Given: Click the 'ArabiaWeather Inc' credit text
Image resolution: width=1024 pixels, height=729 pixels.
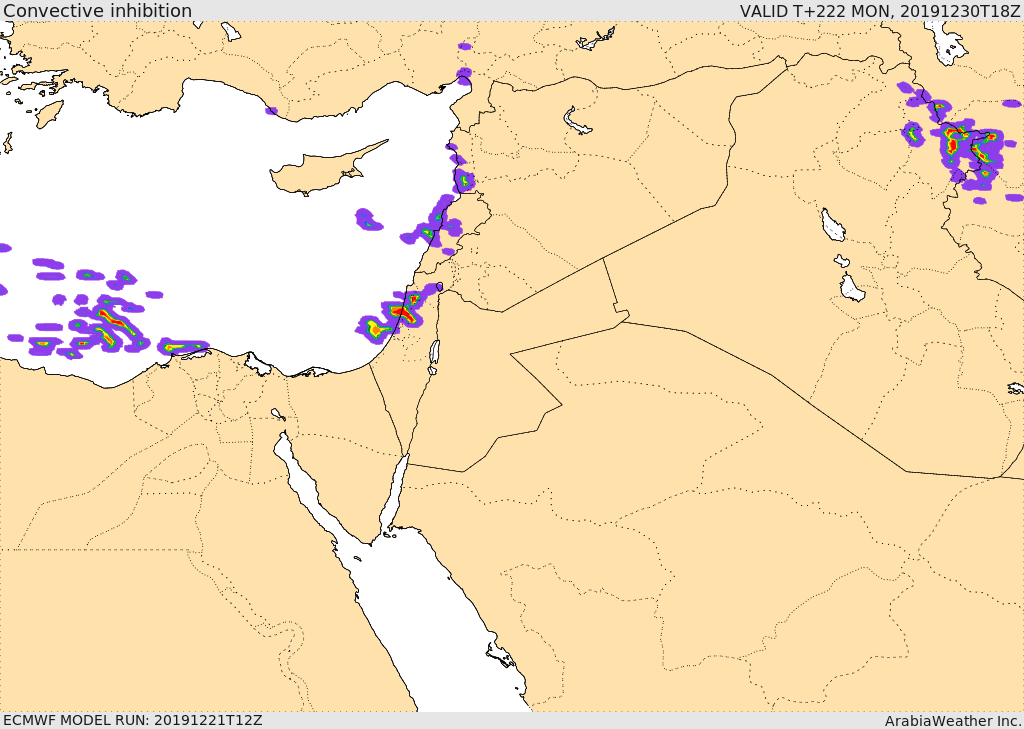Looking at the screenshot, I should [x=953, y=721].
